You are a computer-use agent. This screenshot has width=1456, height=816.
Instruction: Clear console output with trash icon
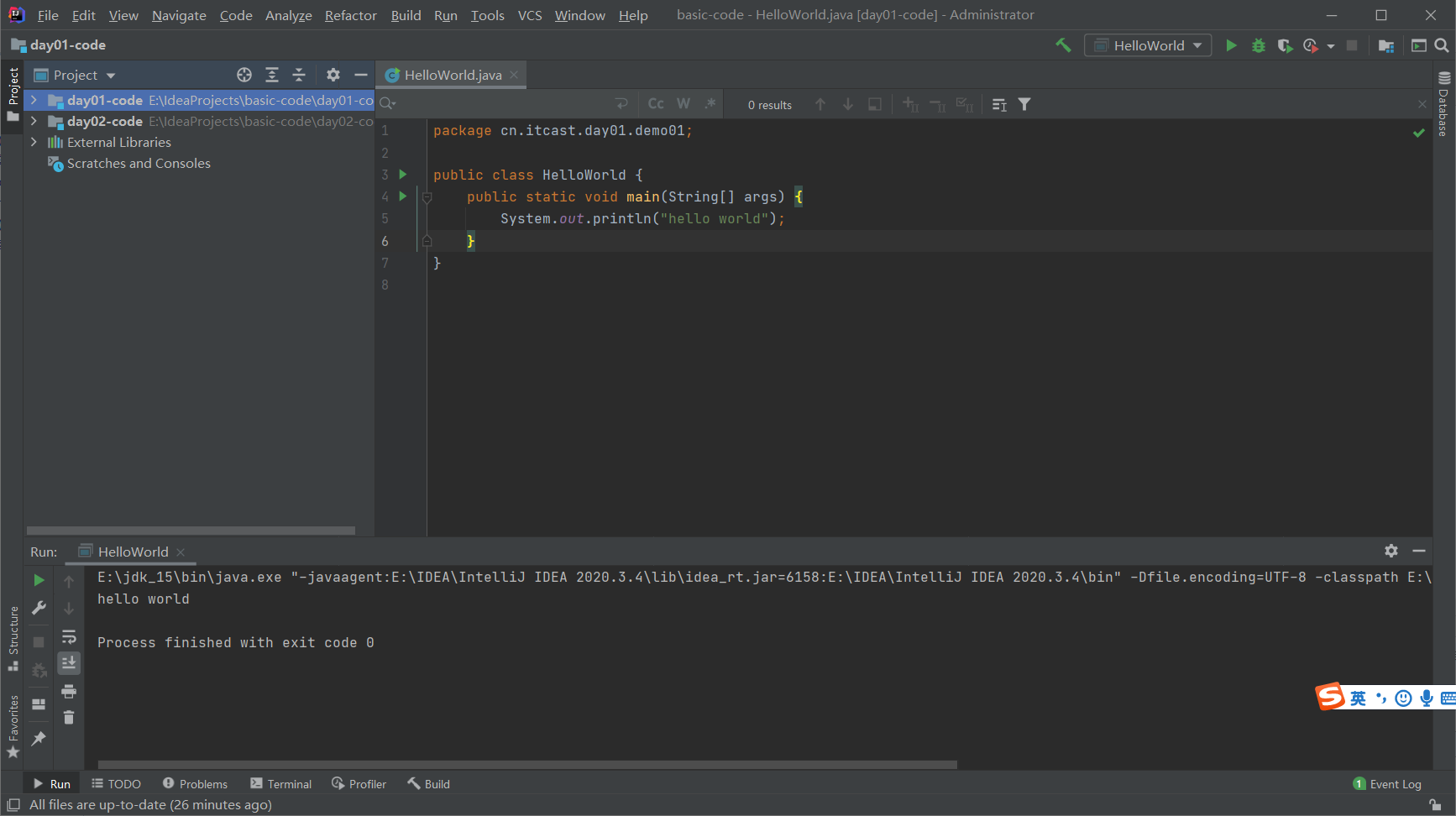(x=69, y=717)
